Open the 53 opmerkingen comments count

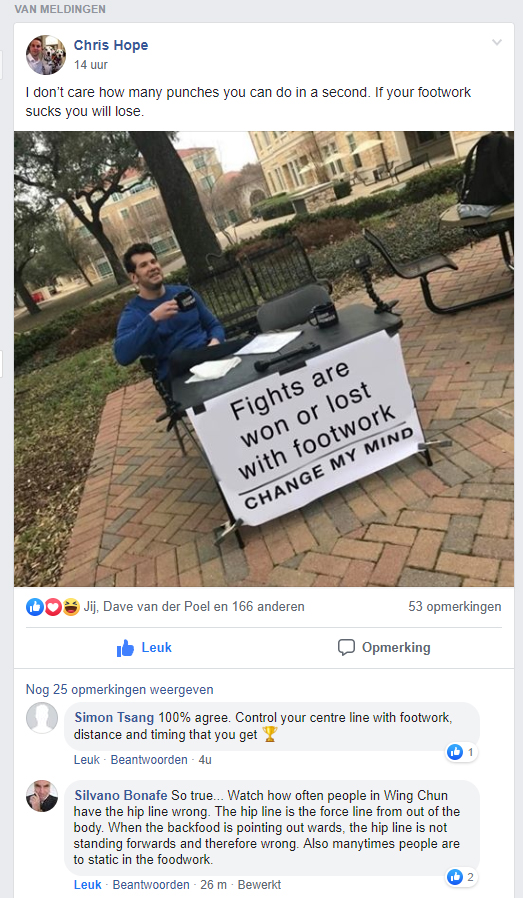[x=454, y=606]
